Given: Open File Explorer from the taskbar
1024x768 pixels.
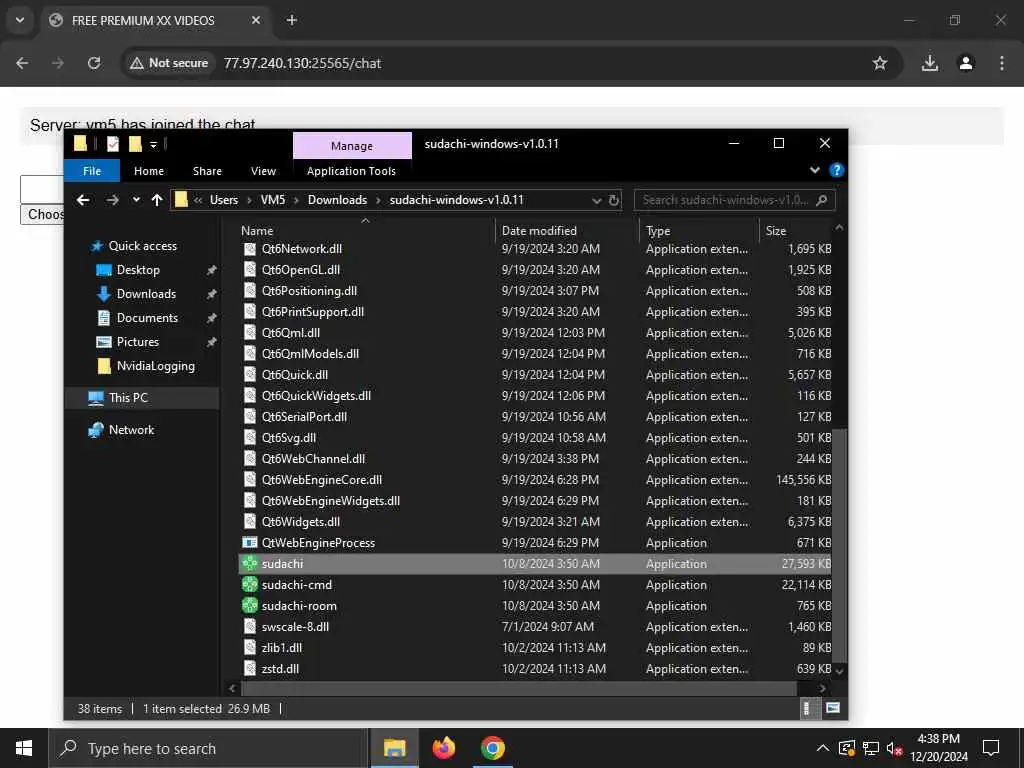Looking at the screenshot, I should [394, 748].
